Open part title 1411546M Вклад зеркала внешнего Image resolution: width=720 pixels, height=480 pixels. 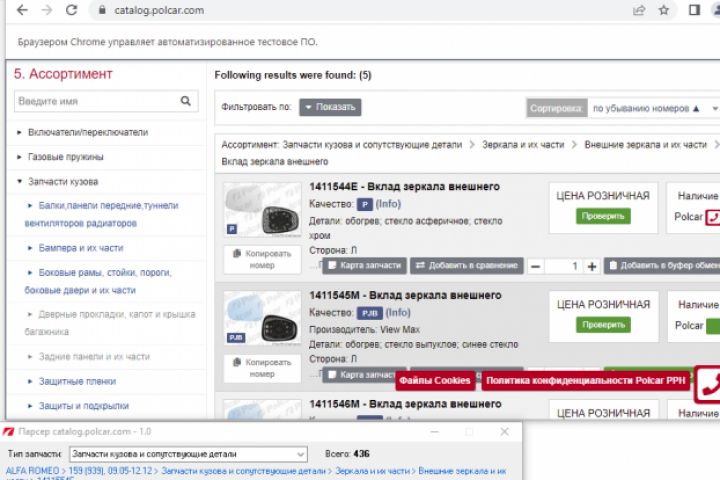[405, 404]
